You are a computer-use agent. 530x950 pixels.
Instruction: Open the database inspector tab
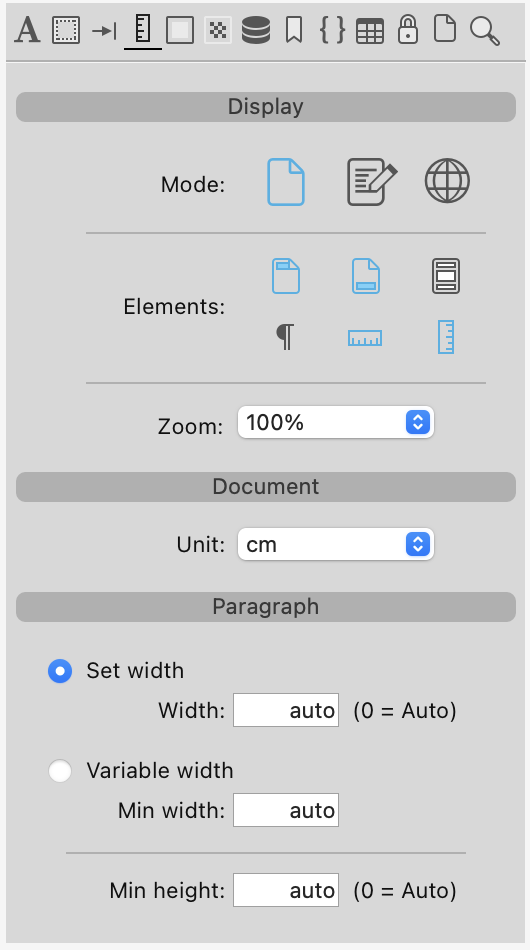256,30
